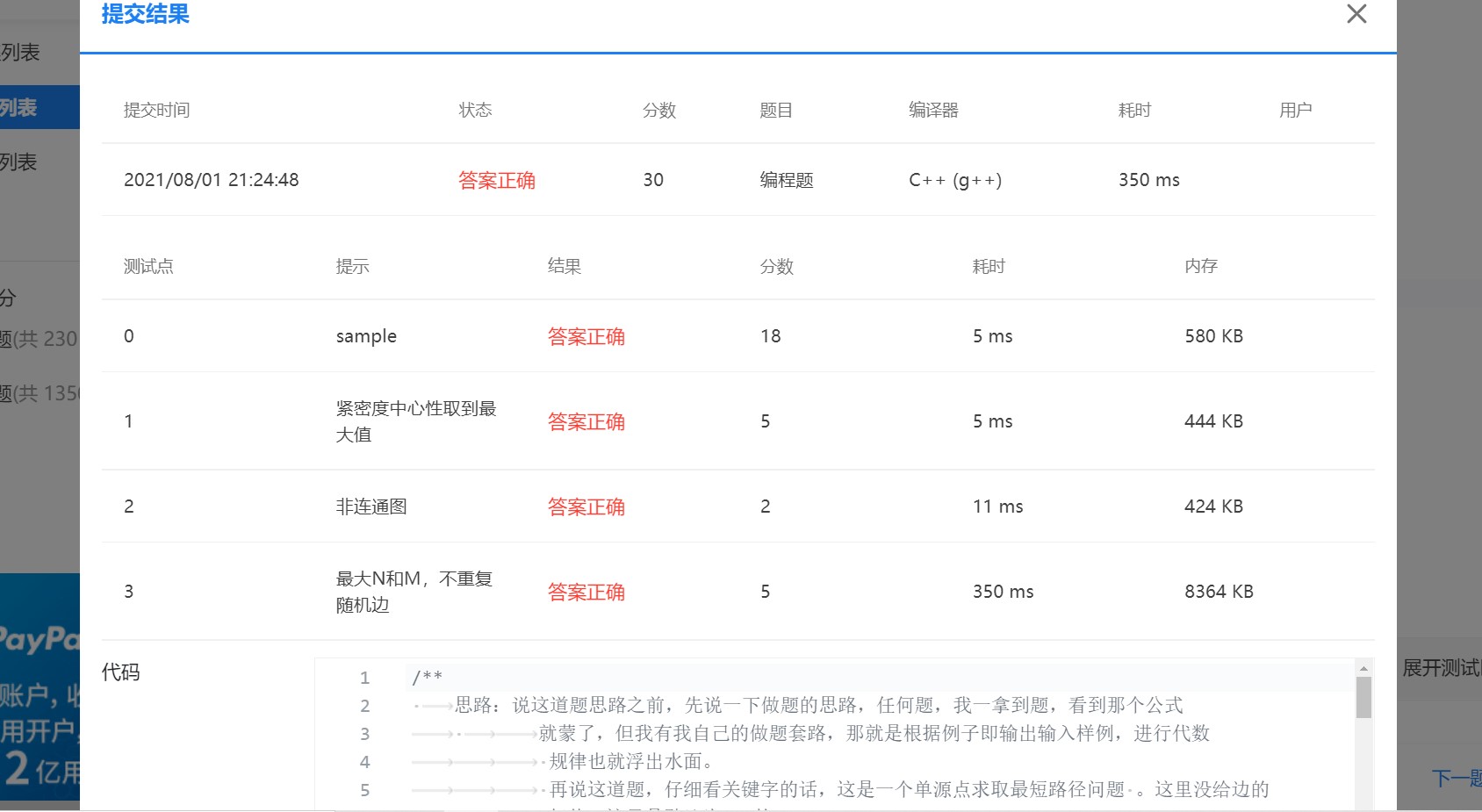Screen dimensions: 1482x812
Task: Select the highlighted 列表 item in sidebar
Action: click(x=40, y=107)
